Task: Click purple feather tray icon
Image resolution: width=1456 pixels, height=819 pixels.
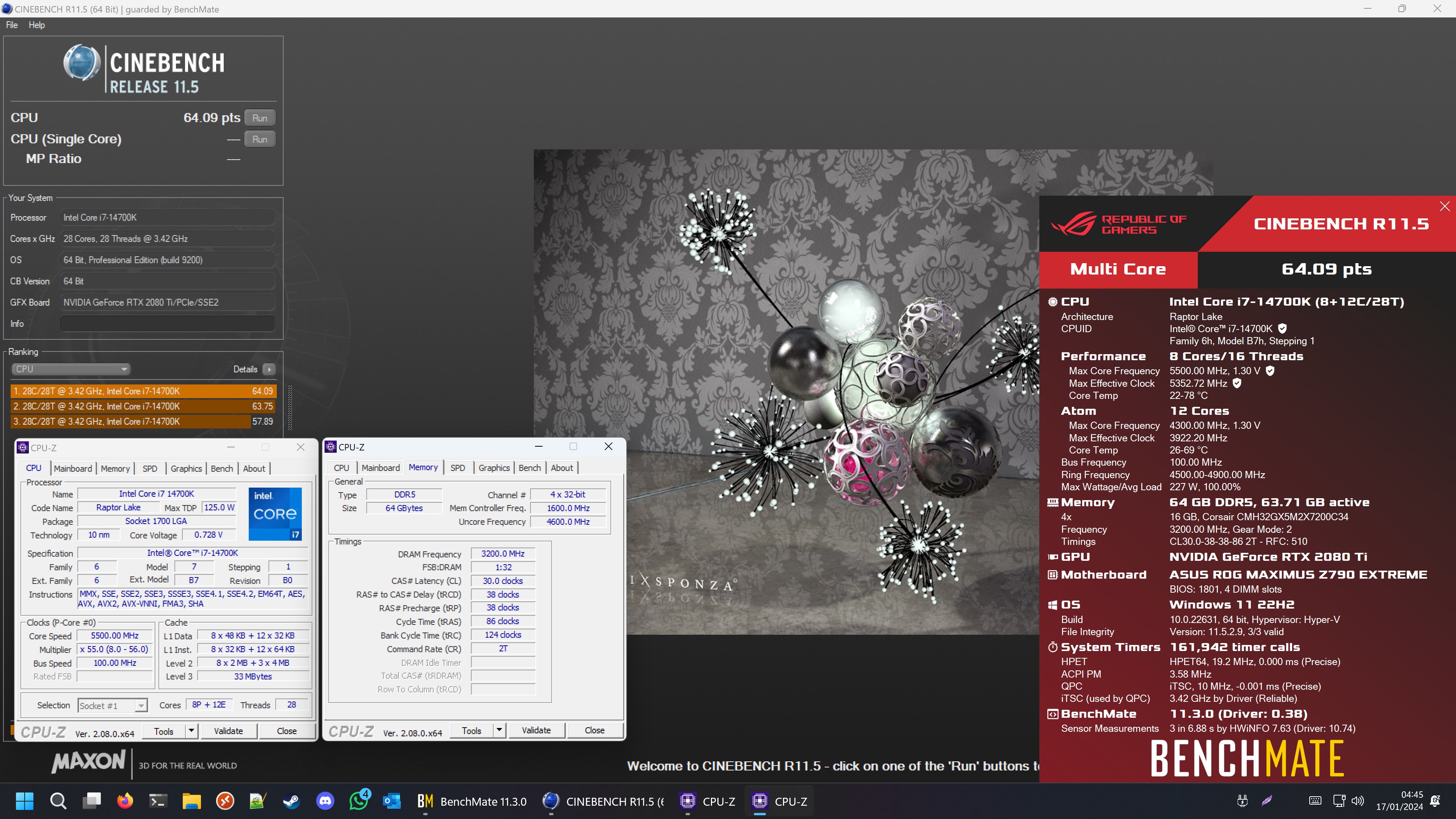Action: coord(1267,800)
